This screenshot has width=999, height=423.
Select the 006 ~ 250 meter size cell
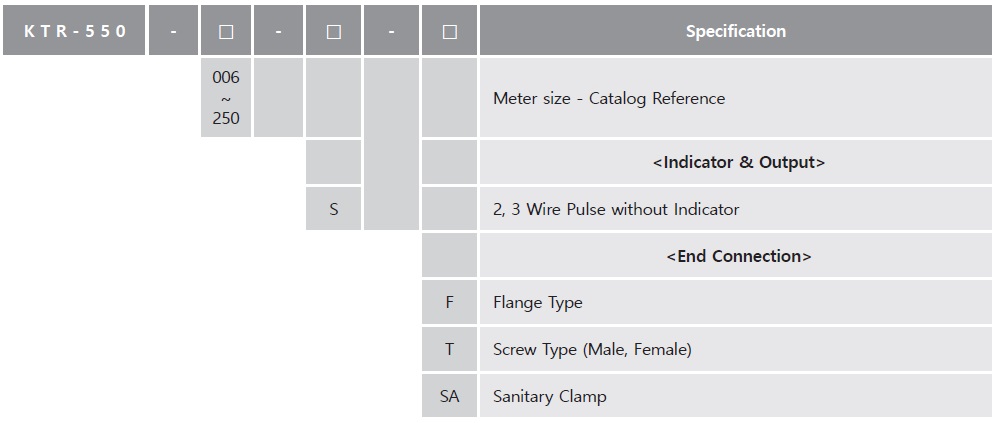pyautogui.click(x=226, y=97)
